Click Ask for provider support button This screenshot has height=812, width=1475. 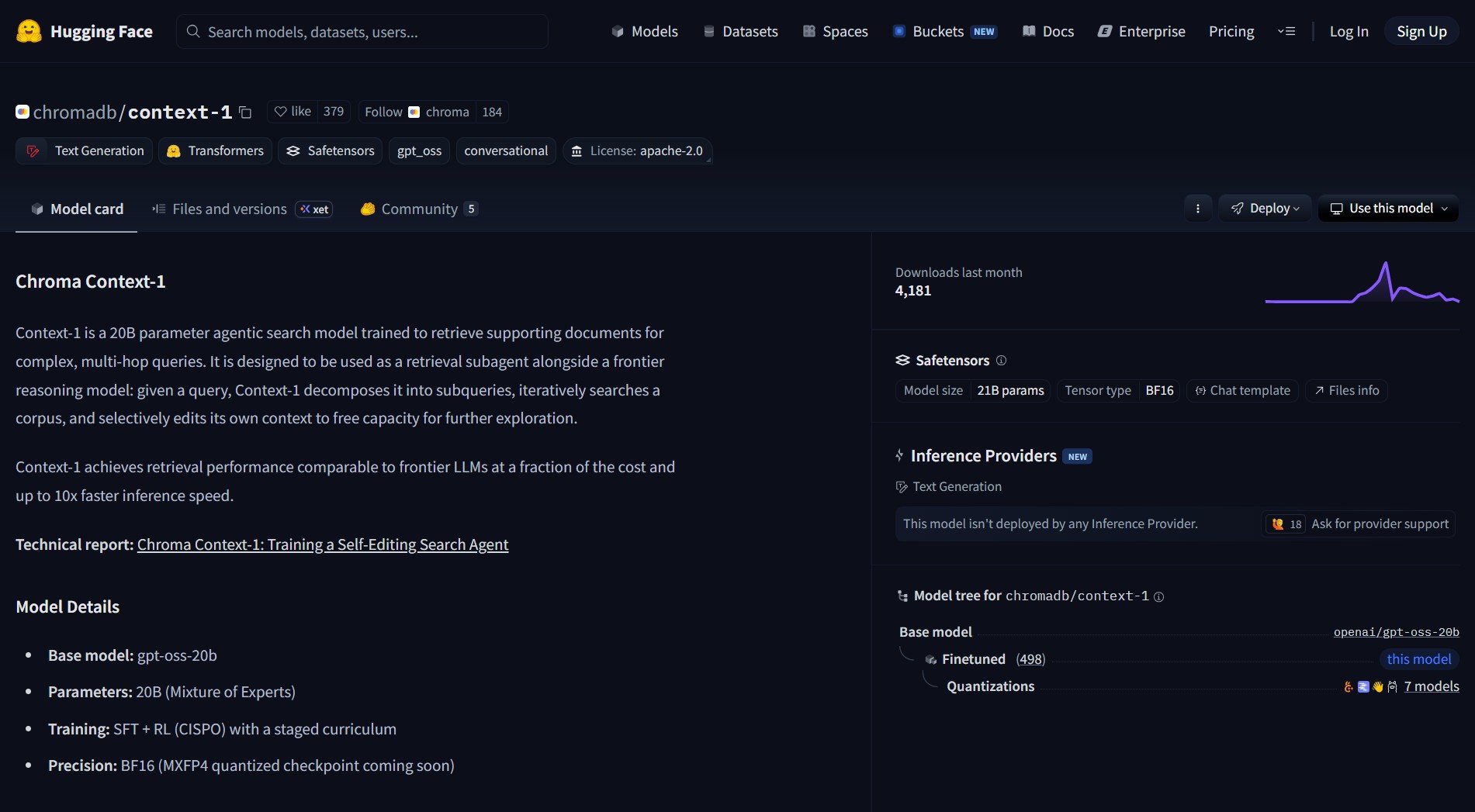coord(1358,524)
